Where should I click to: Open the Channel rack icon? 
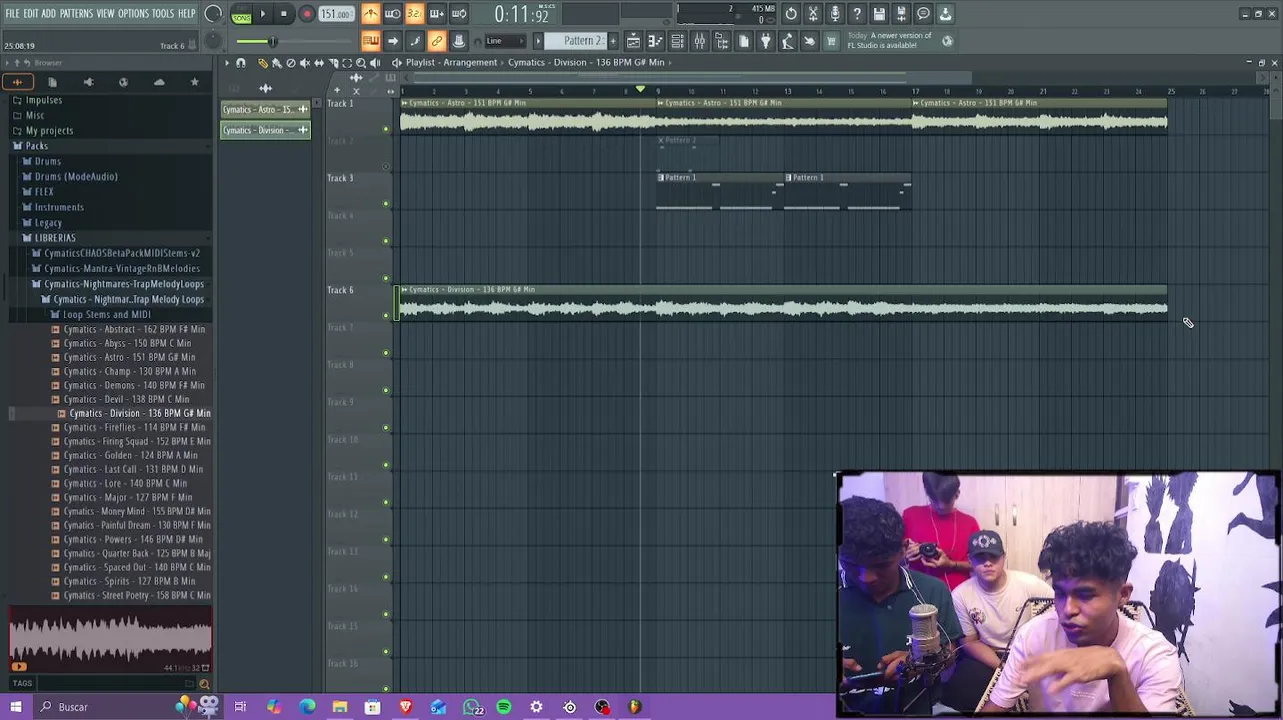coord(677,41)
